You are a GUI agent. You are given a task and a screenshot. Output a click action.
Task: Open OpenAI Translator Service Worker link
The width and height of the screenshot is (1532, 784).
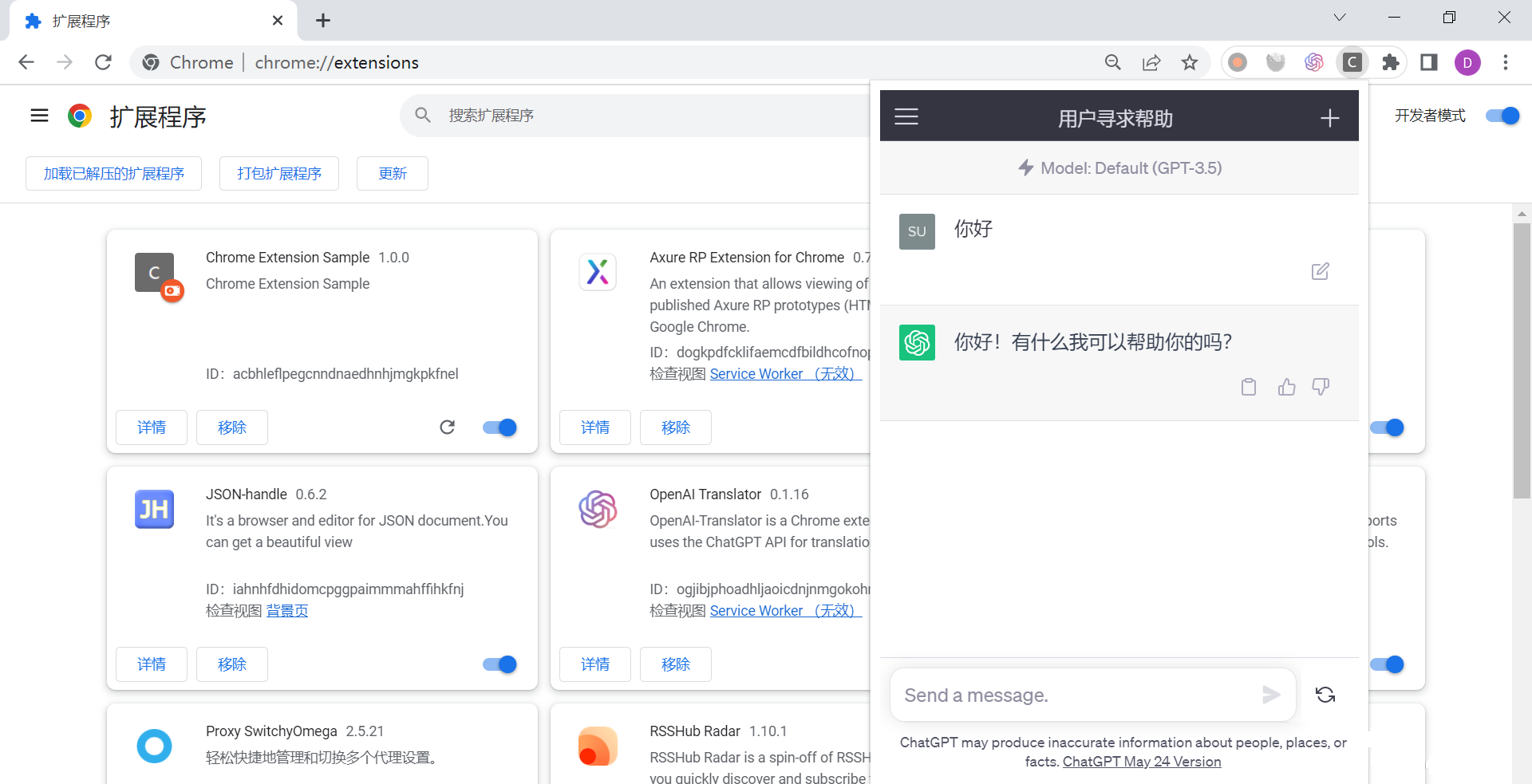(786, 611)
